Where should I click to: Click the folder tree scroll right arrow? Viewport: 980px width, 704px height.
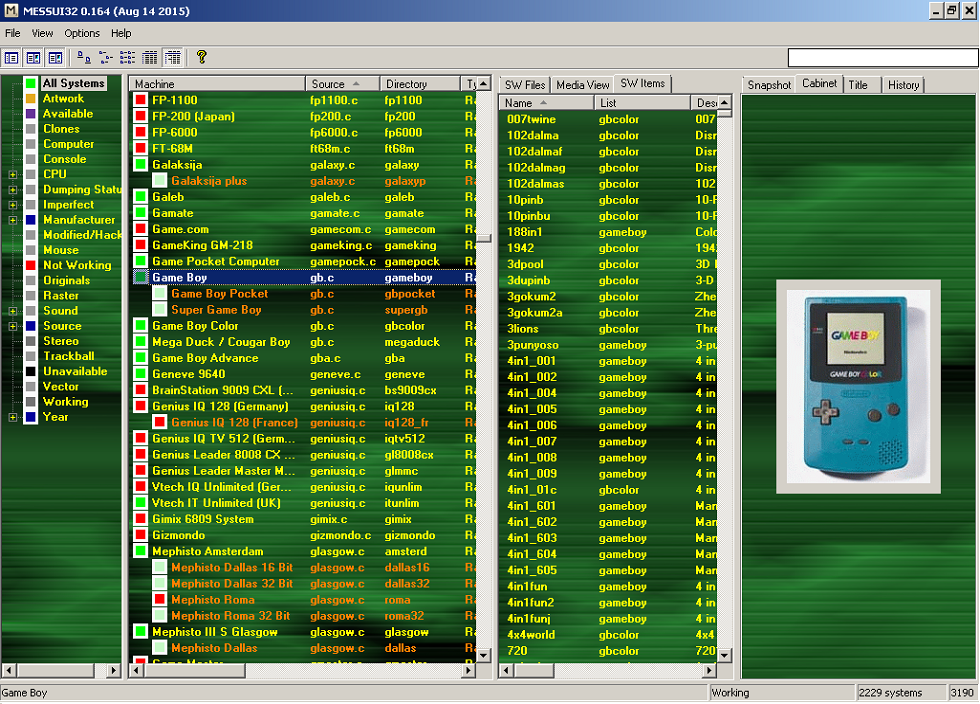pos(113,670)
